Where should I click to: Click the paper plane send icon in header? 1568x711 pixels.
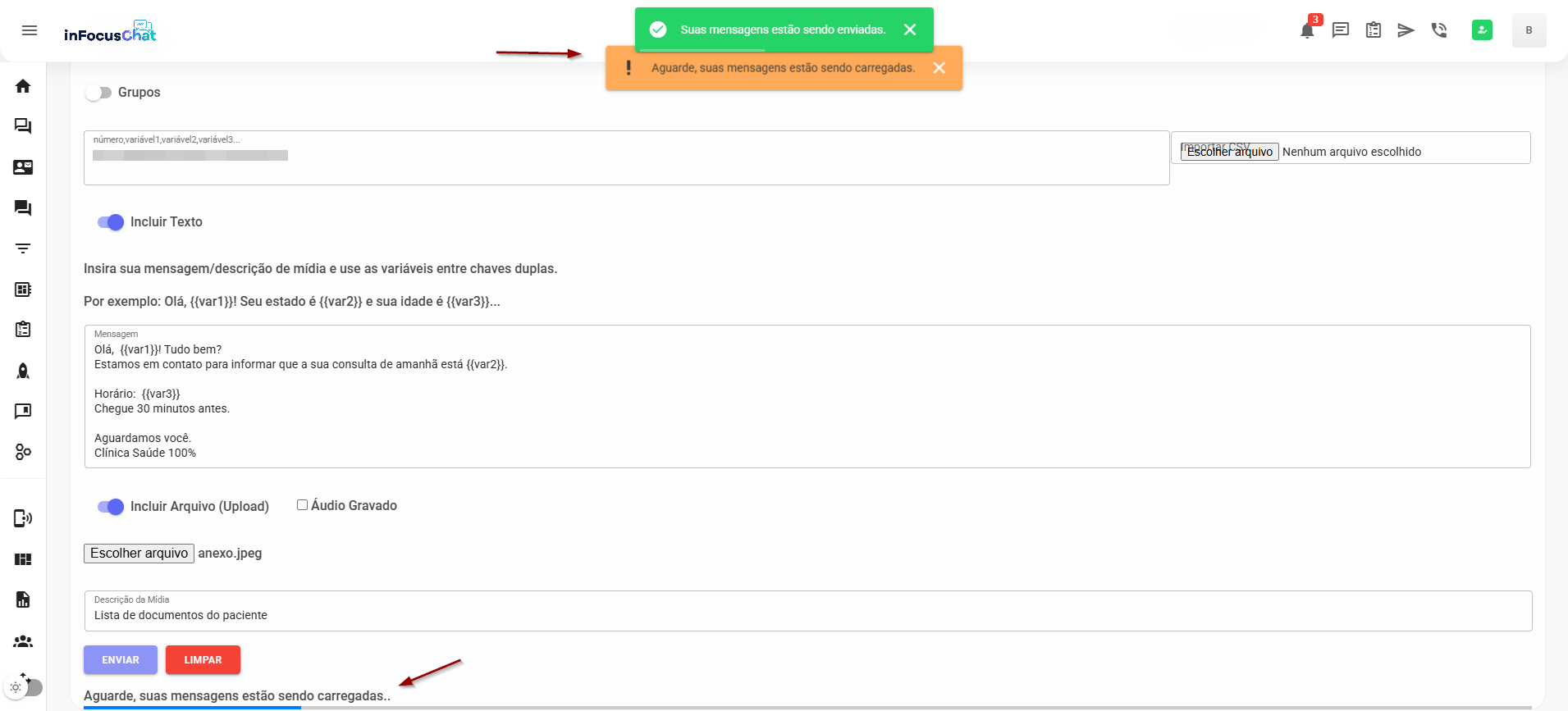(1406, 30)
